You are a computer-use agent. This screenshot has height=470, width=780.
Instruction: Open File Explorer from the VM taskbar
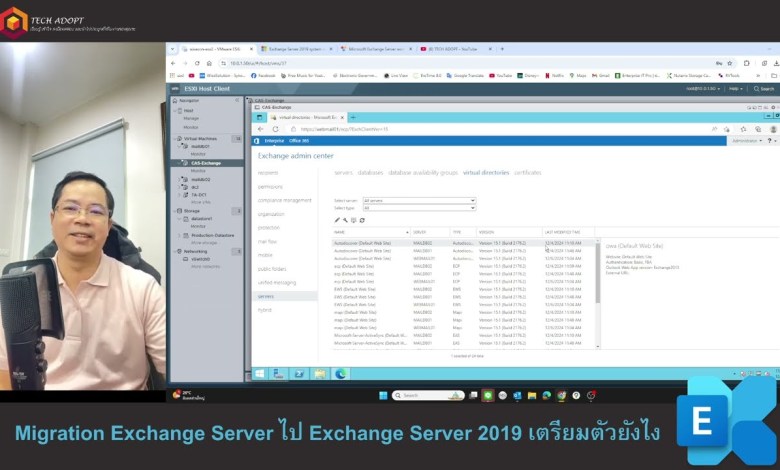point(320,374)
